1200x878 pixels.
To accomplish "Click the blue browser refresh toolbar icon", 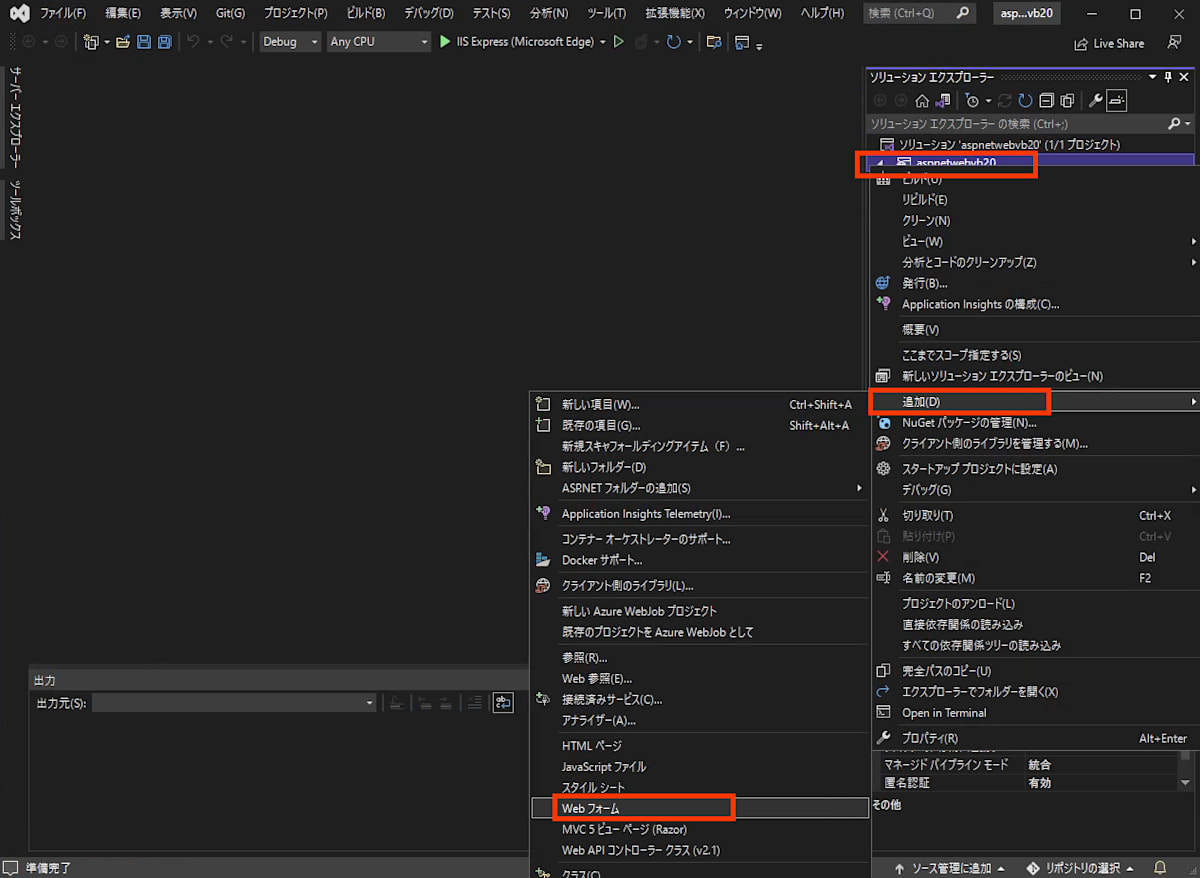I will coord(674,42).
